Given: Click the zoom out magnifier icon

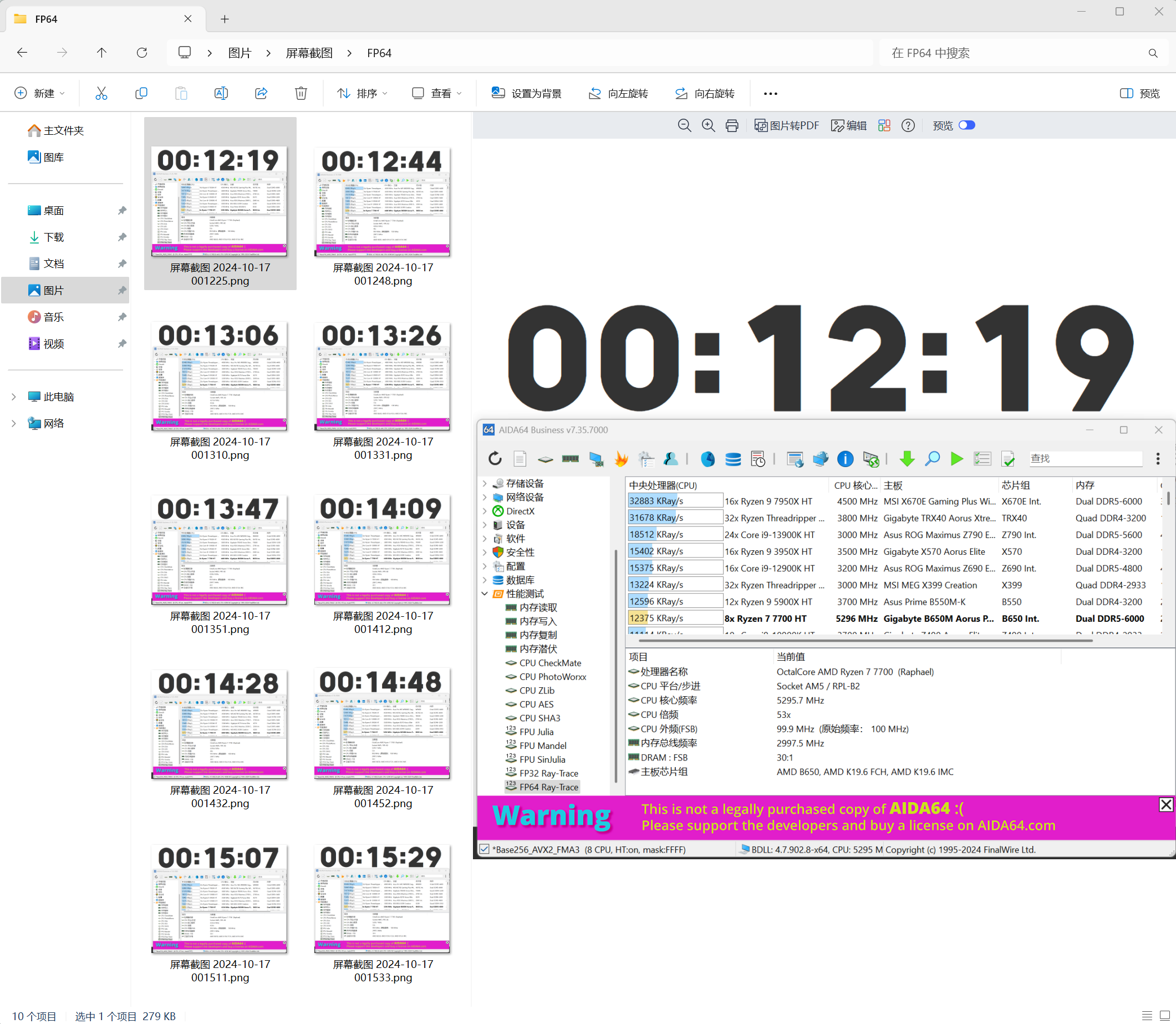Looking at the screenshot, I should (684, 126).
